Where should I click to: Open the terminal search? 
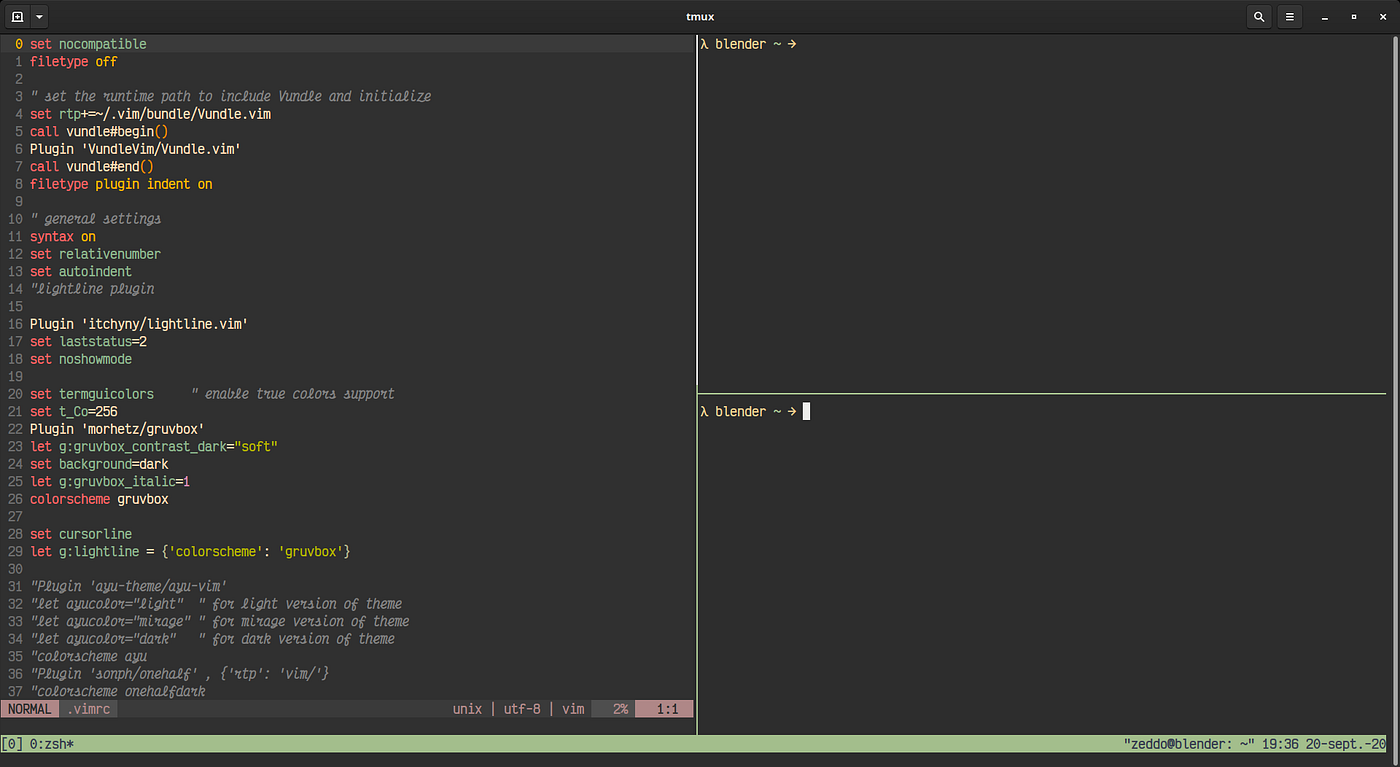(x=1259, y=16)
